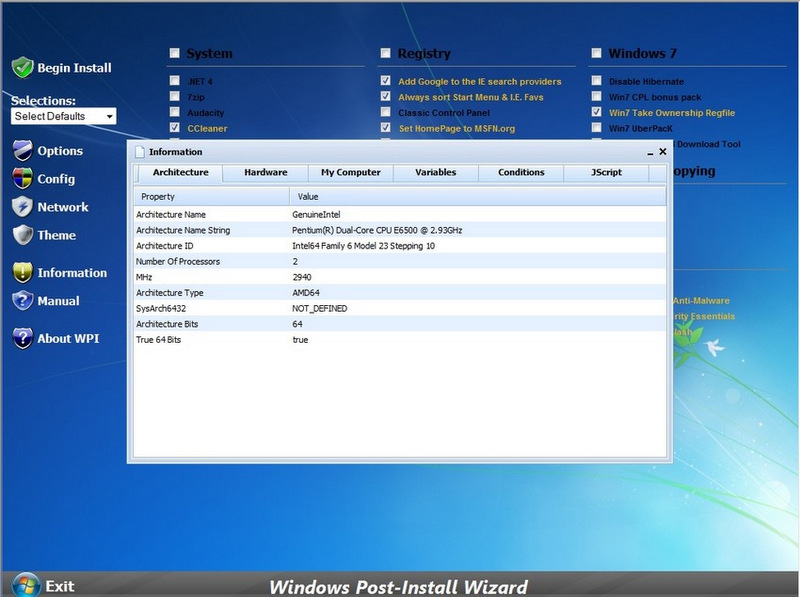800x597 pixels.
Task: Click the Information menu label
Action: point(72,273)
